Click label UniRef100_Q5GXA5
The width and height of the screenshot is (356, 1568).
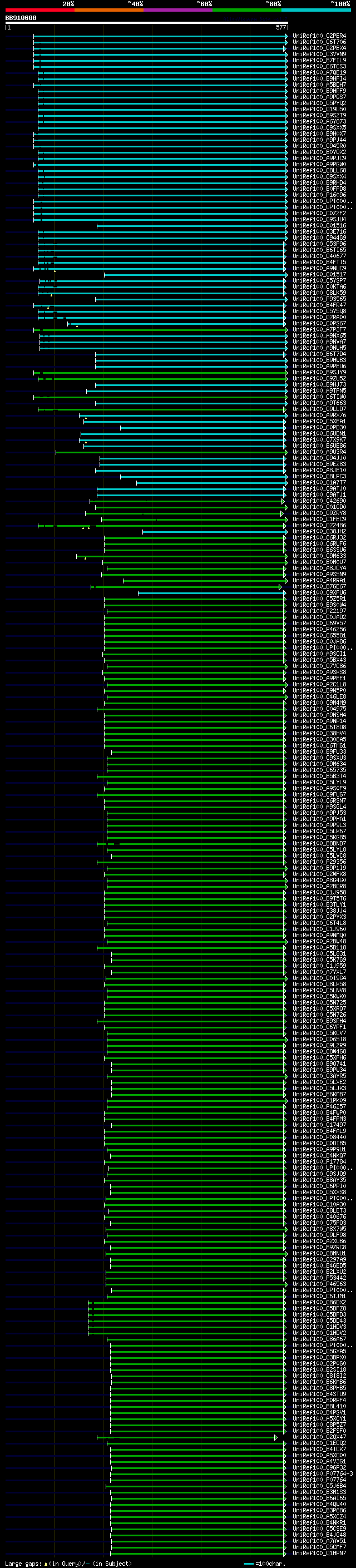coord(319,1352)
